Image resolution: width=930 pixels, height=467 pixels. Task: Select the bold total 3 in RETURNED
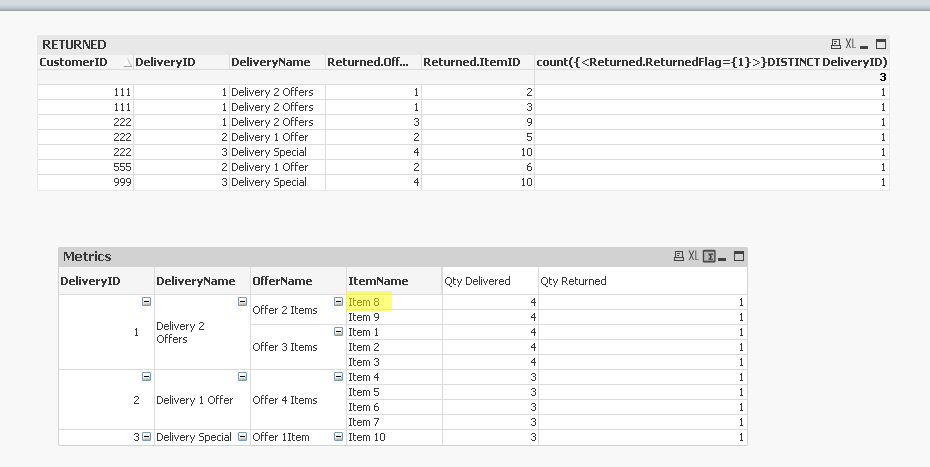tap(712, 77)
